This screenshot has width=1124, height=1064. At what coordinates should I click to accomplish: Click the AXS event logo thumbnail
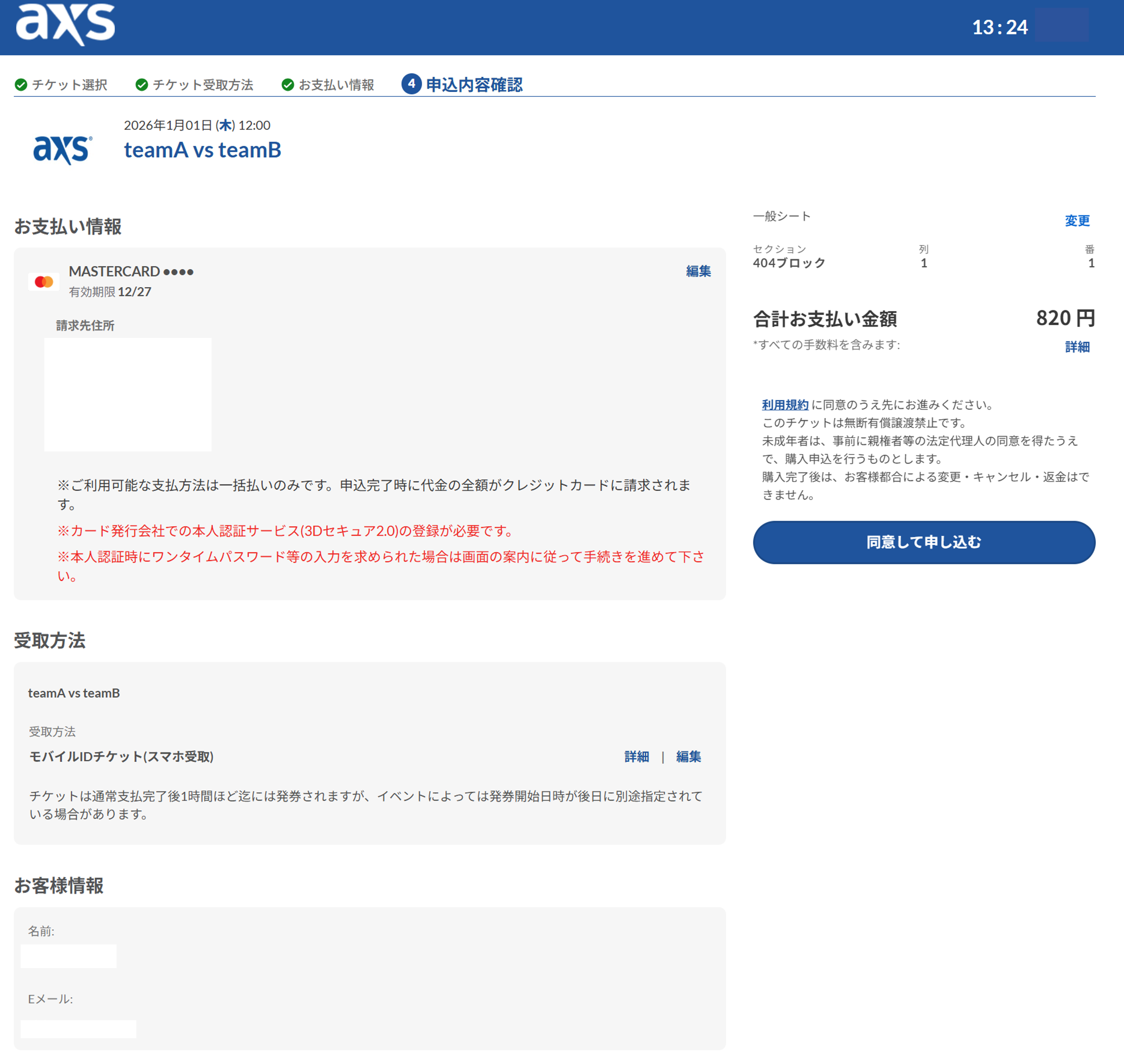click(x=62, y=149)
